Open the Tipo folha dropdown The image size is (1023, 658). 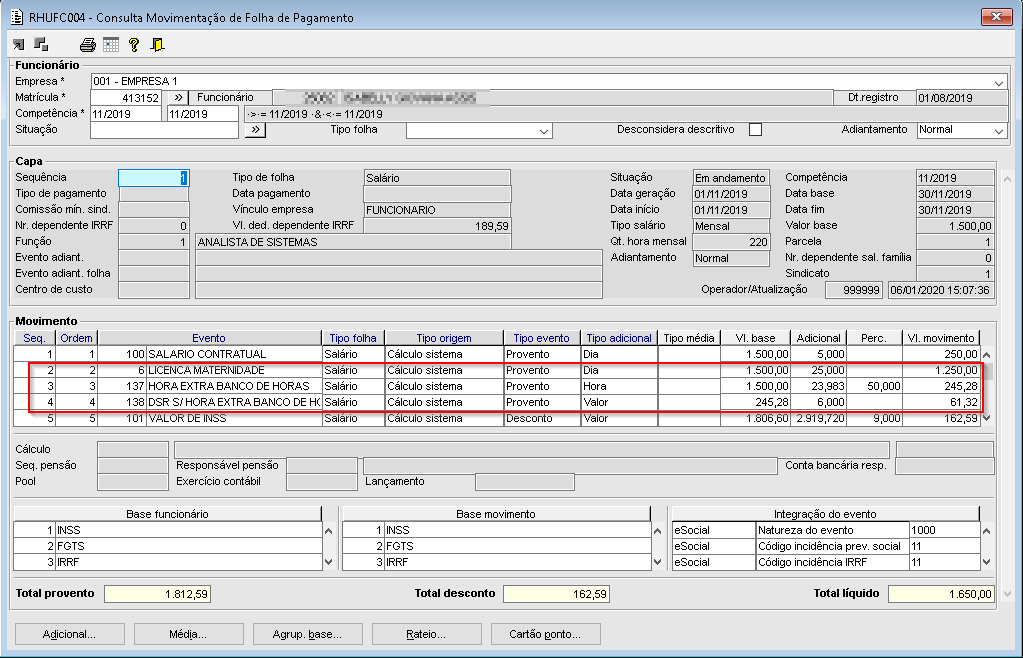point(544,131)
